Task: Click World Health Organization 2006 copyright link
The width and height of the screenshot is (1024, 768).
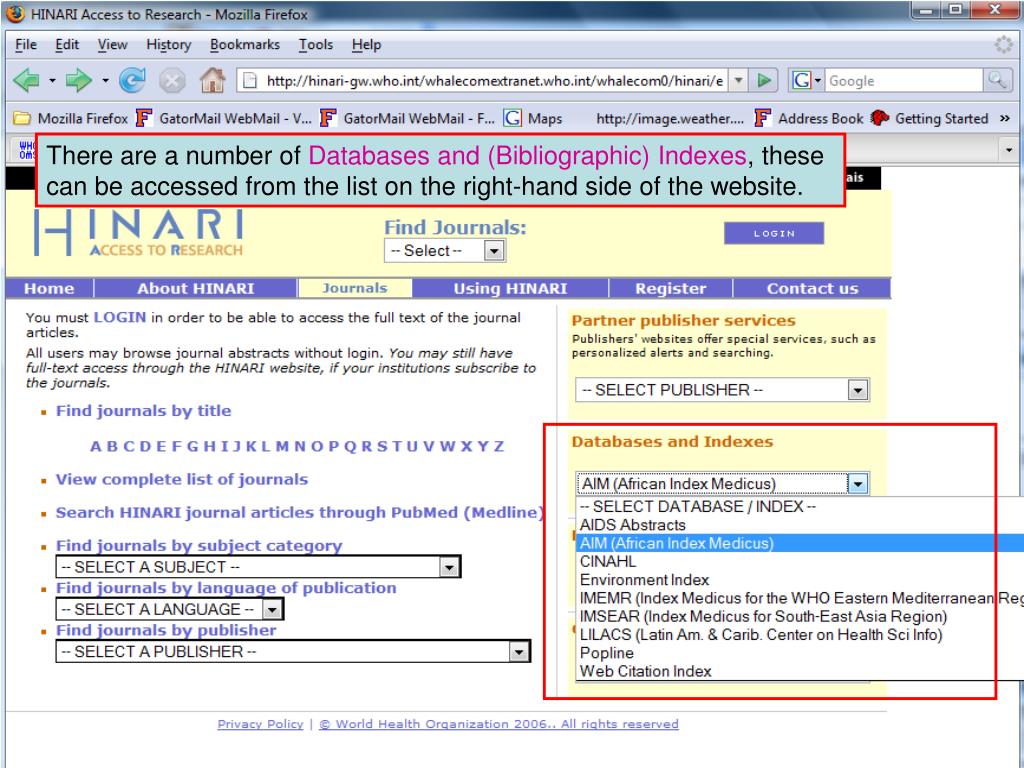Action: coord(499,724)
